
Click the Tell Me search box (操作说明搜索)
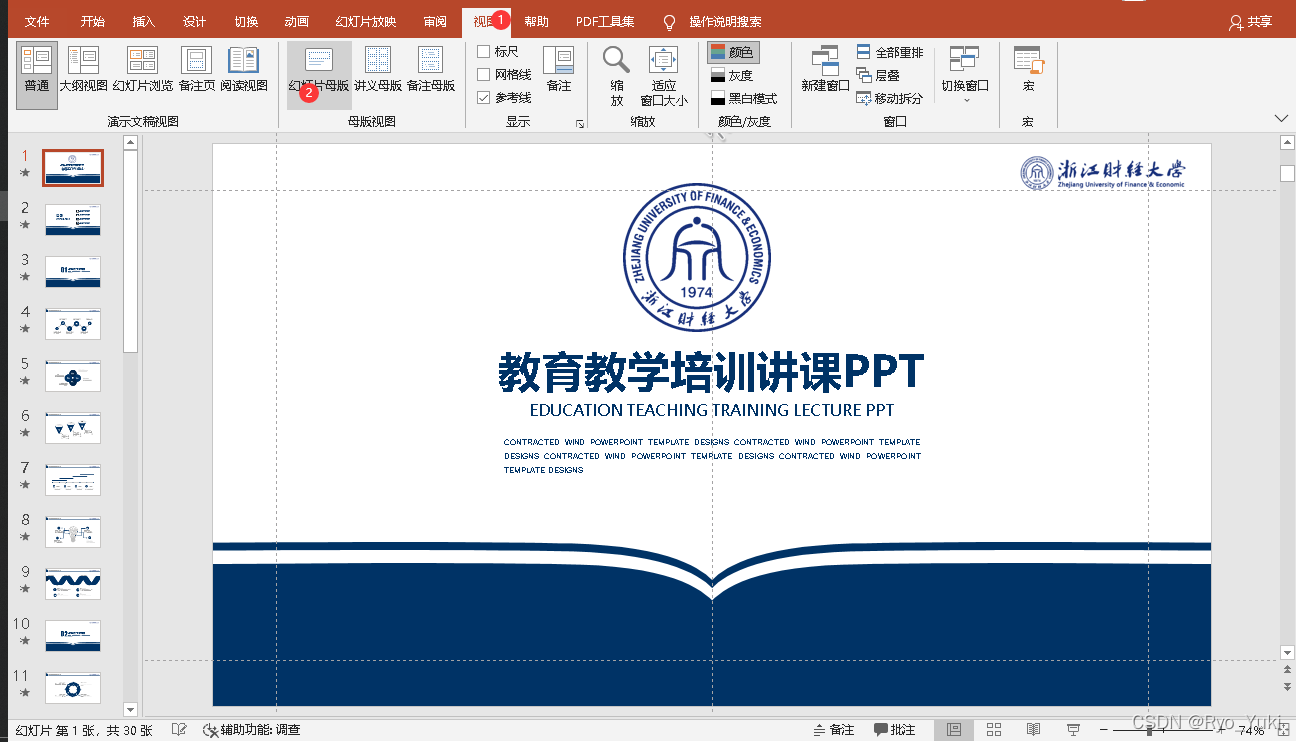click(x=725, y=22)
